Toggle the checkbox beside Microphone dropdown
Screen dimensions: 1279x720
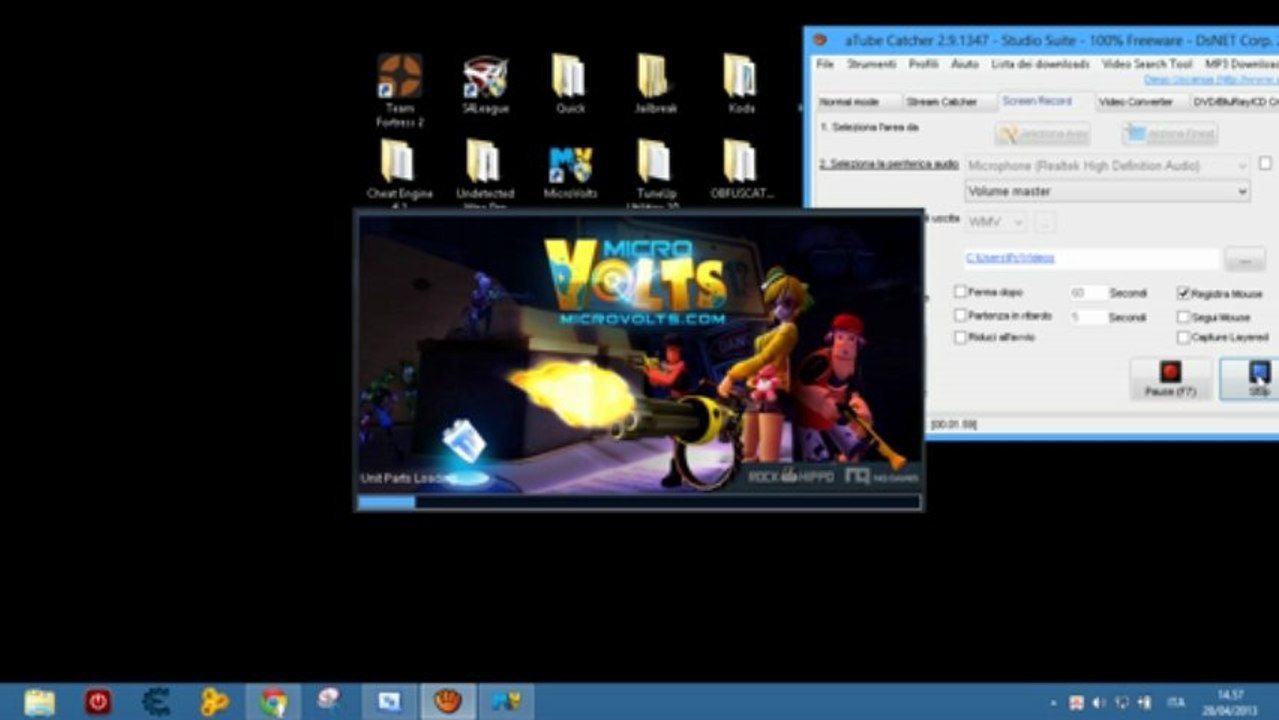1265,163
